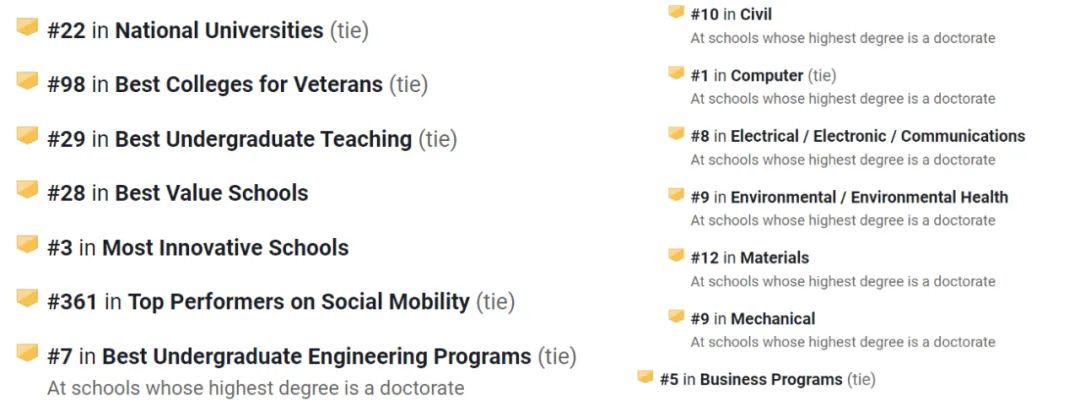Click the badge icon beside Best Undergraduate Teaching
The image size is (1080, 401).
[28, 135]
